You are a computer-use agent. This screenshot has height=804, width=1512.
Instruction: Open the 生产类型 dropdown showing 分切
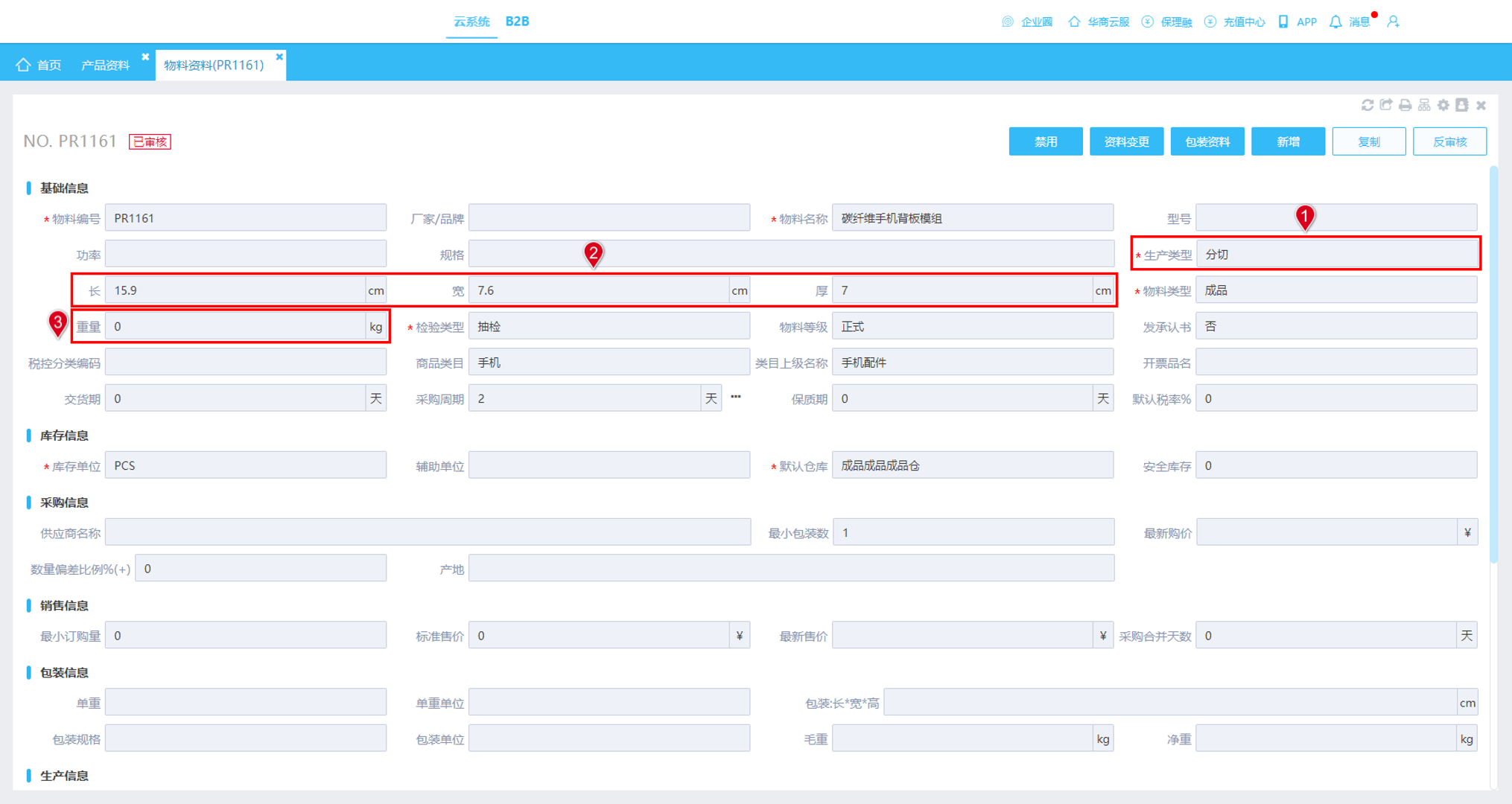pyautogui.click(x=1336, y=255)
